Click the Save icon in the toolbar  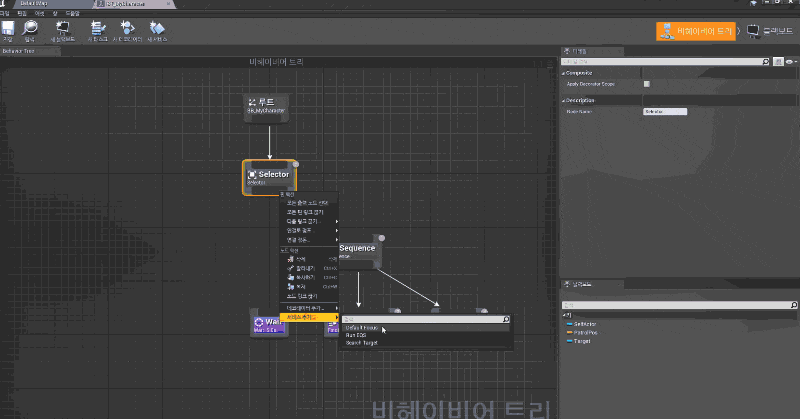click(8, 31)
